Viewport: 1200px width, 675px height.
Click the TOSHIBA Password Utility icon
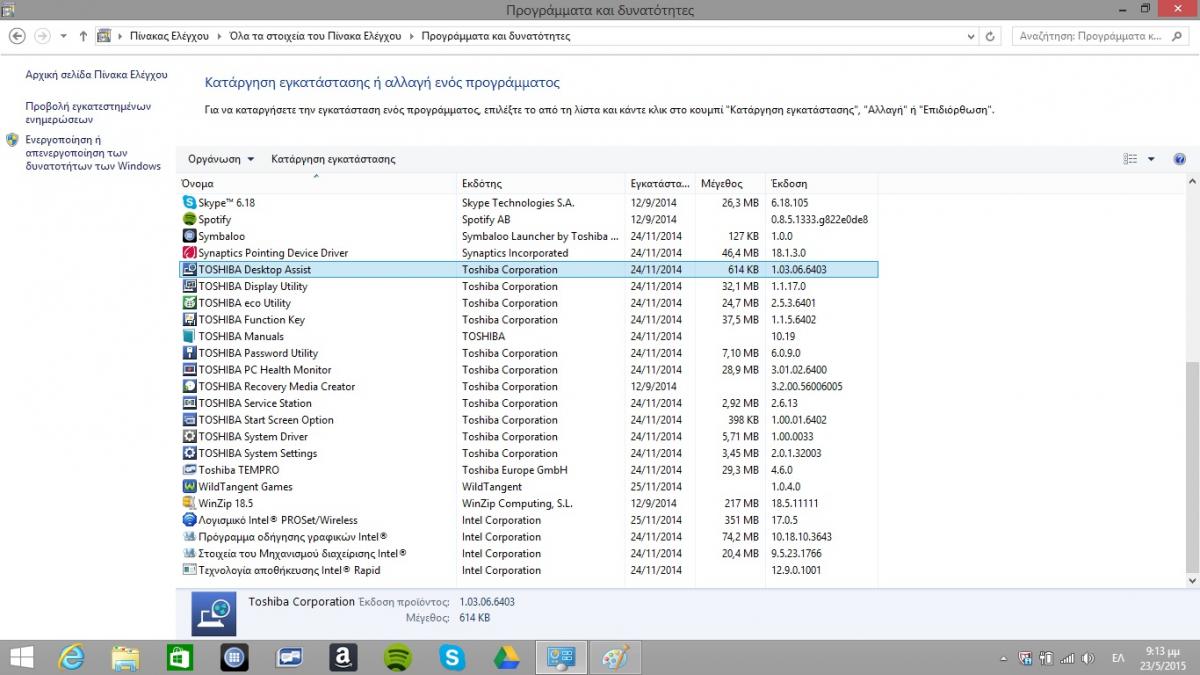(190, 353)
